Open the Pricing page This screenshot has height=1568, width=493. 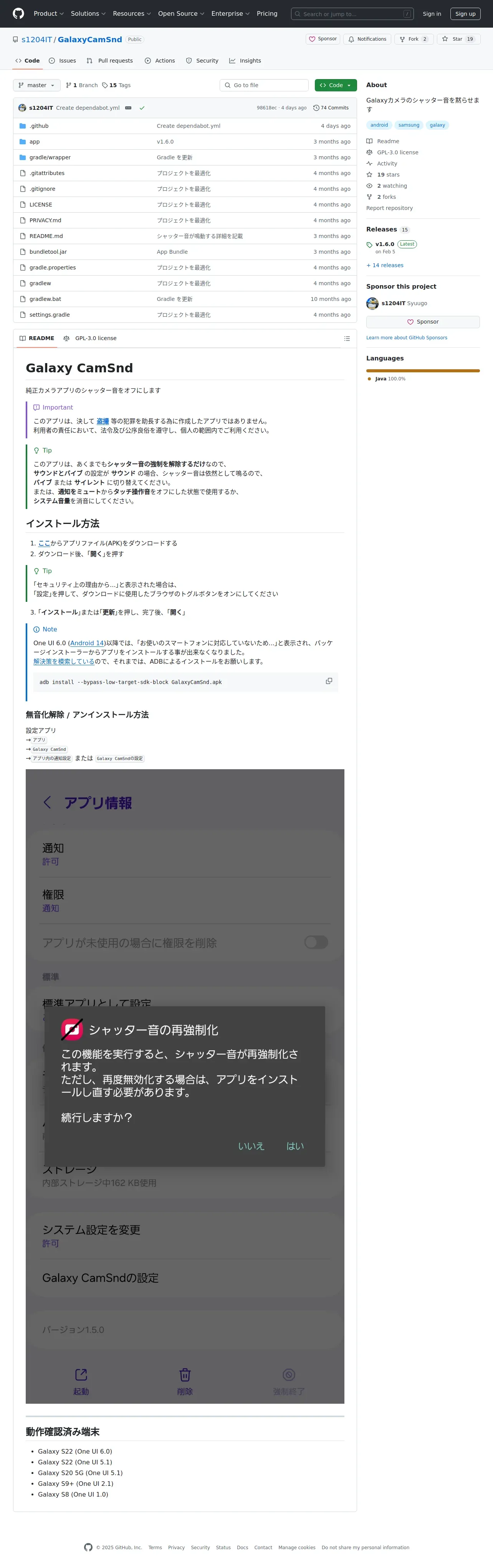tap(266, 13)
